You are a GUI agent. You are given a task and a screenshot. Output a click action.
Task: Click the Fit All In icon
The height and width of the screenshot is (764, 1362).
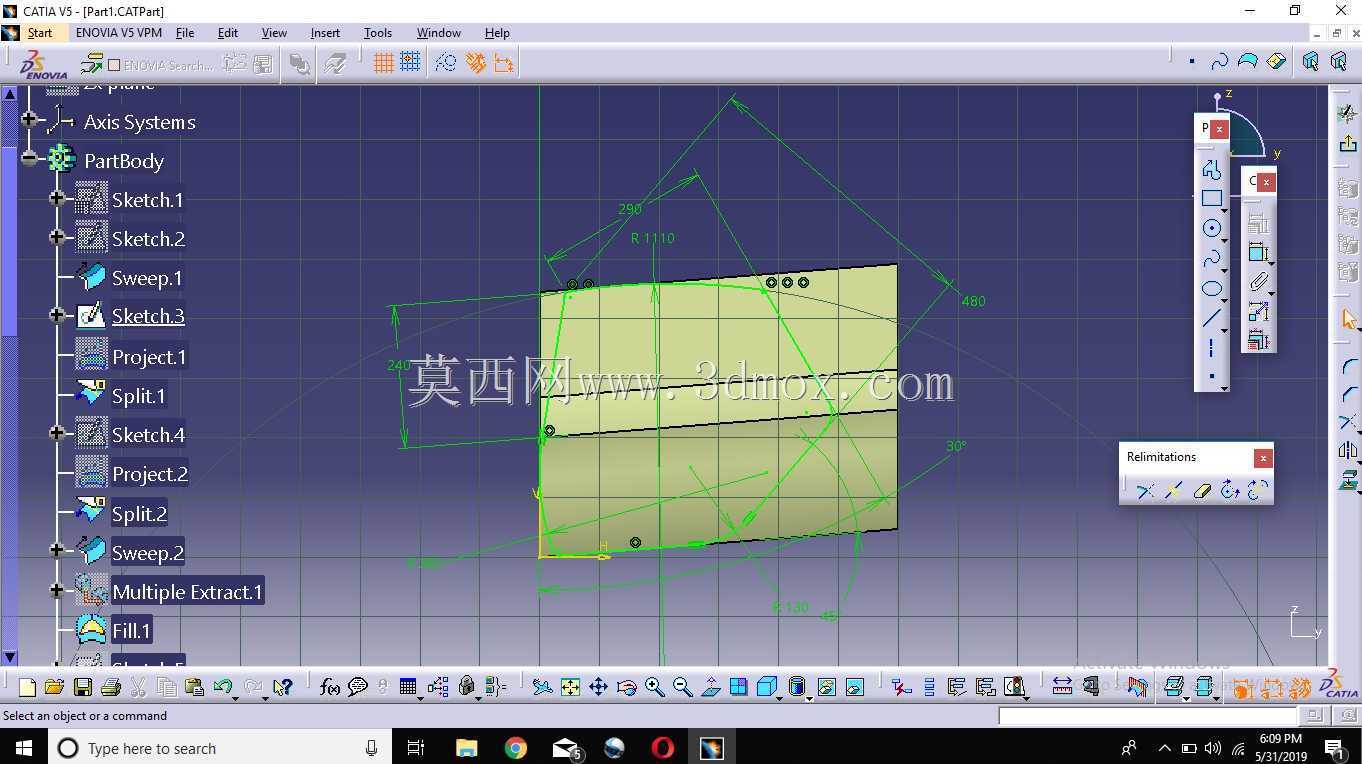570,687
